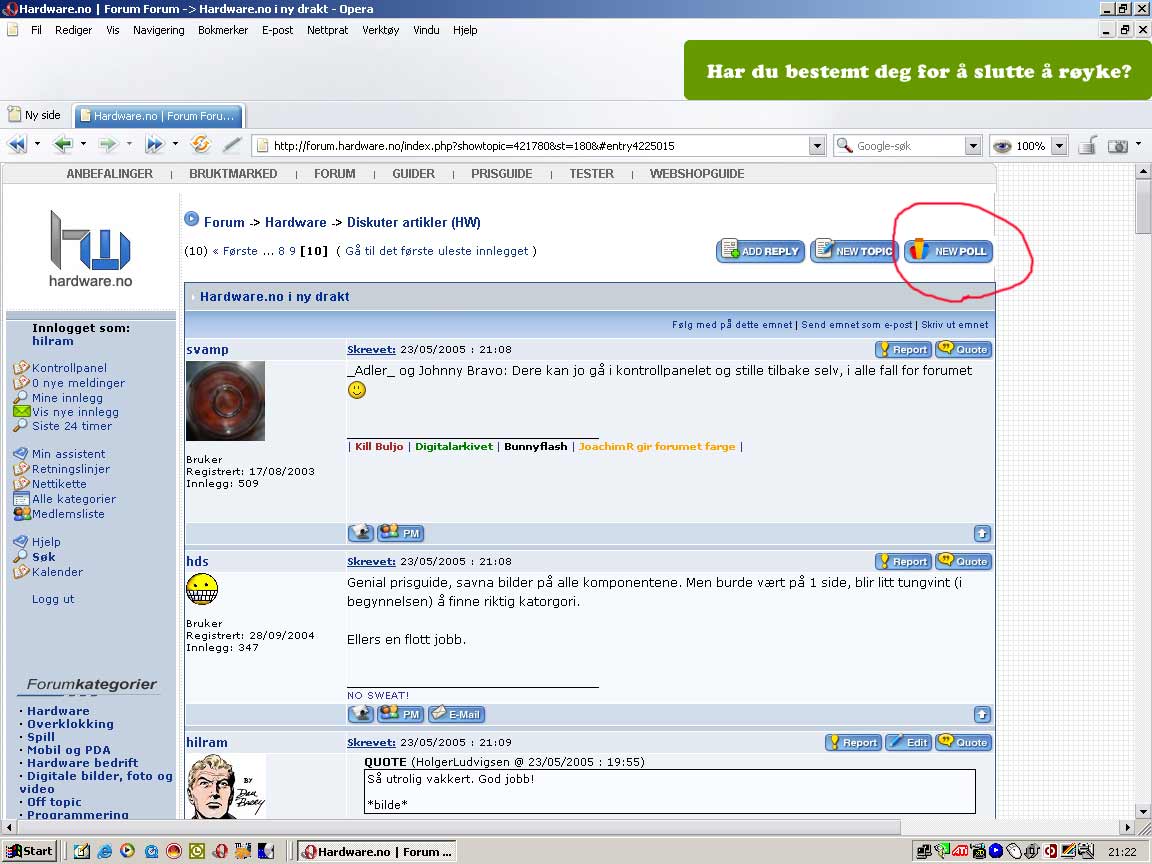
Task: Open the 100% zoom level dropdown
Action: click(1059, 145)
